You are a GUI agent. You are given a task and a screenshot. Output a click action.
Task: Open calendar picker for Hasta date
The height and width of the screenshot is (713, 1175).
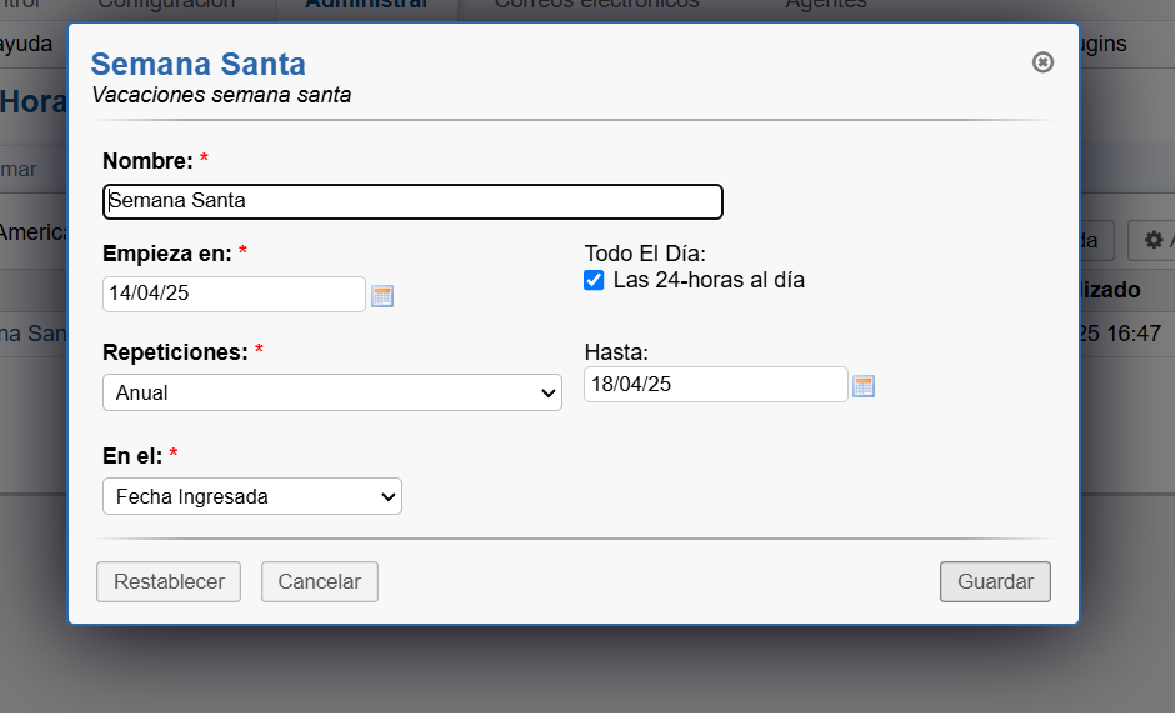pyautogui.click(x=863, y=386)
